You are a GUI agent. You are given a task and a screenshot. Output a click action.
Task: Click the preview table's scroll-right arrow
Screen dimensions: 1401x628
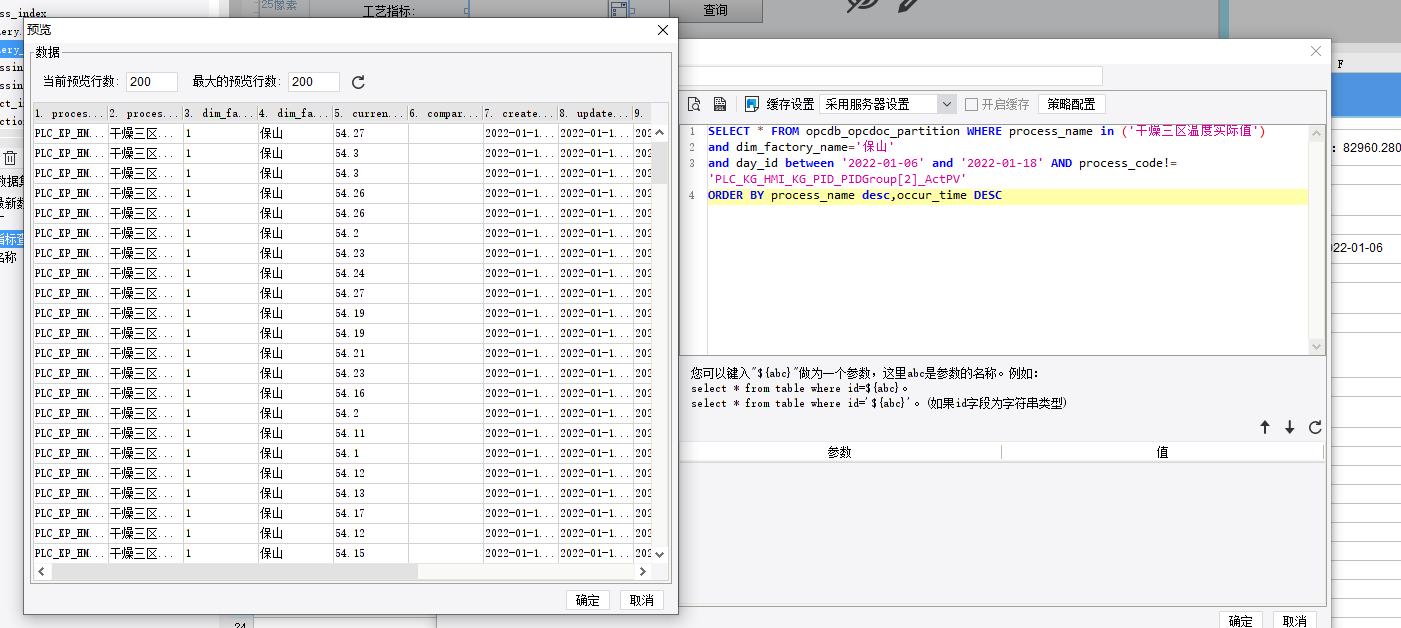(x=643, y=571)
